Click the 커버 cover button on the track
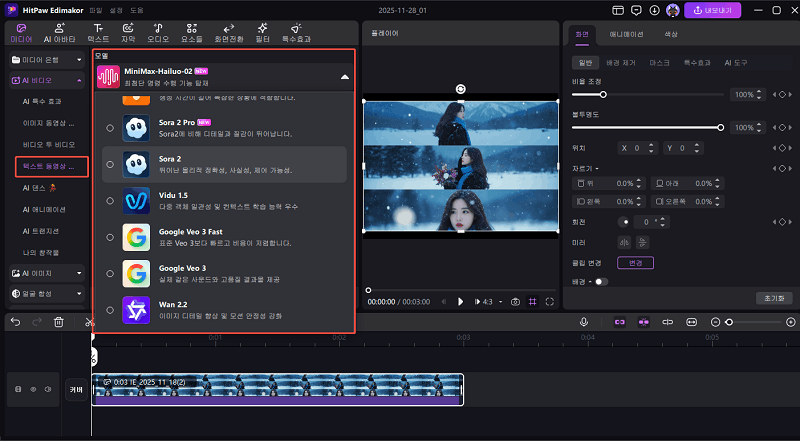This screenshot has height=441, width=800. (x=76, y=389)
